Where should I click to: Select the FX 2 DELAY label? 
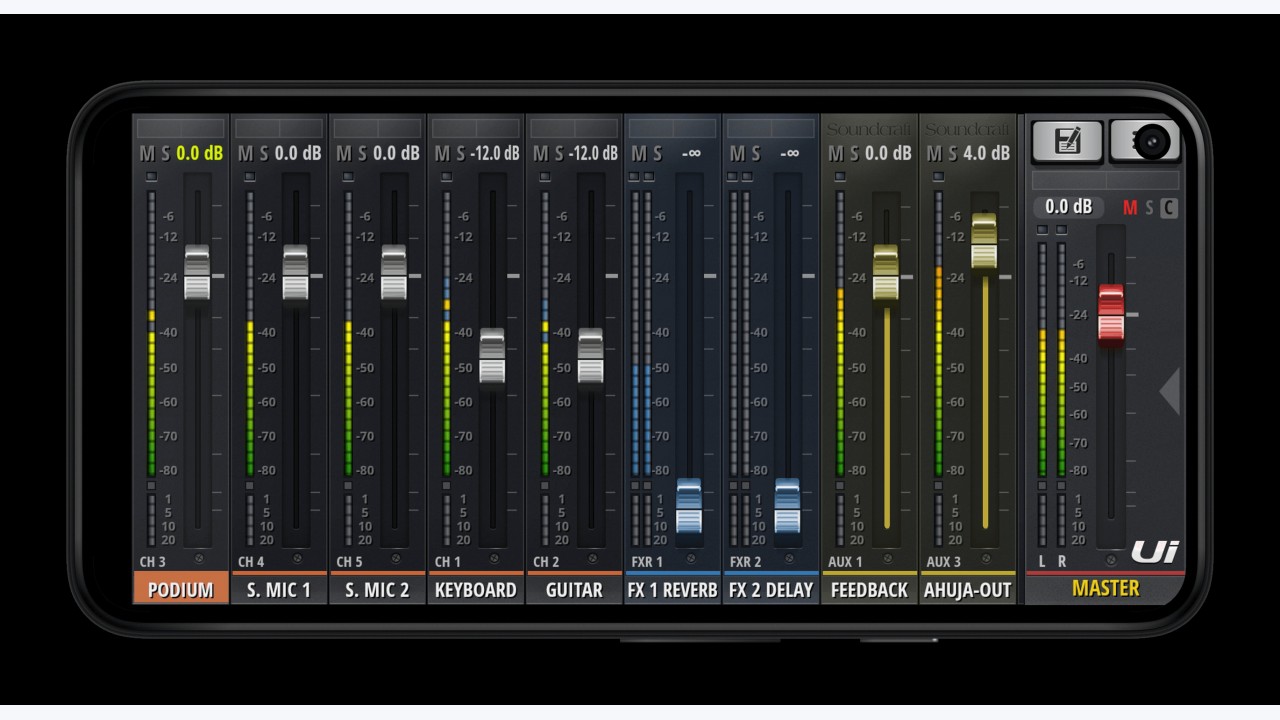point(771,590)
